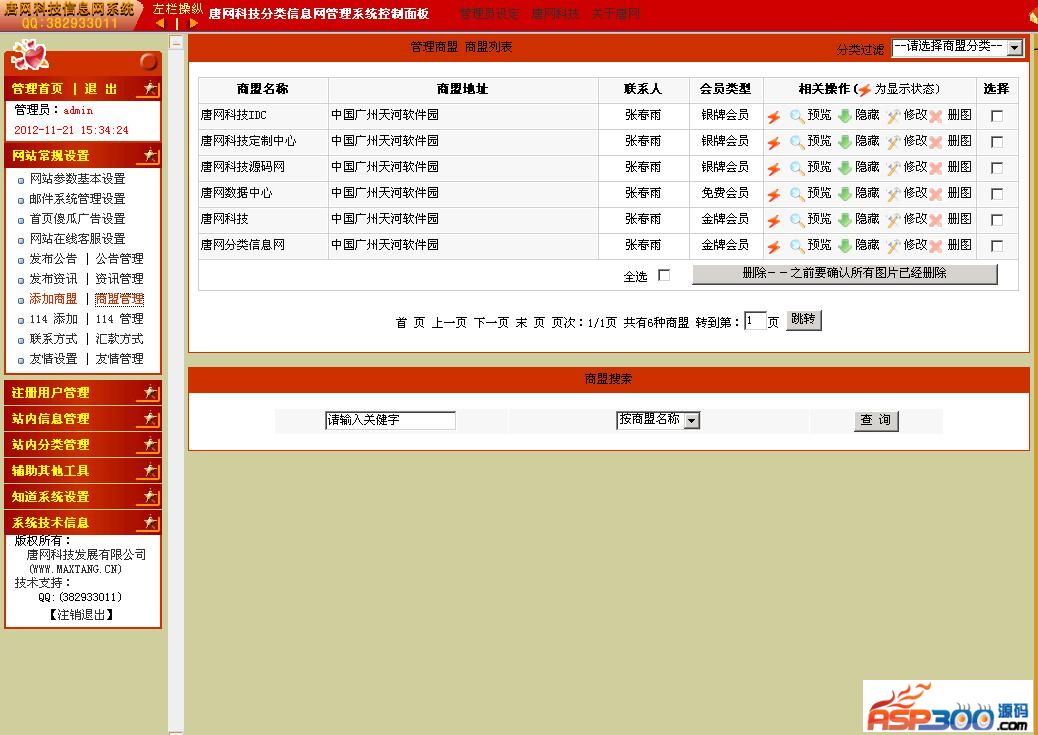Tick the checkbox for 唐网科技定制中心
Viewport: 1038px width, 735px height.
tap(996, 142)
